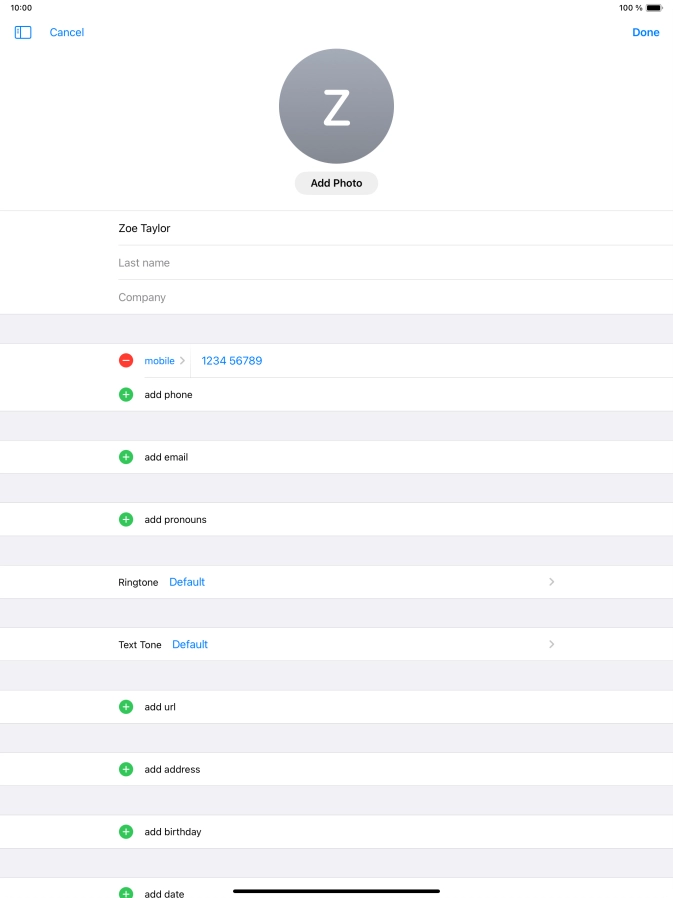Tap the green plus beside add pronouns

126,520
